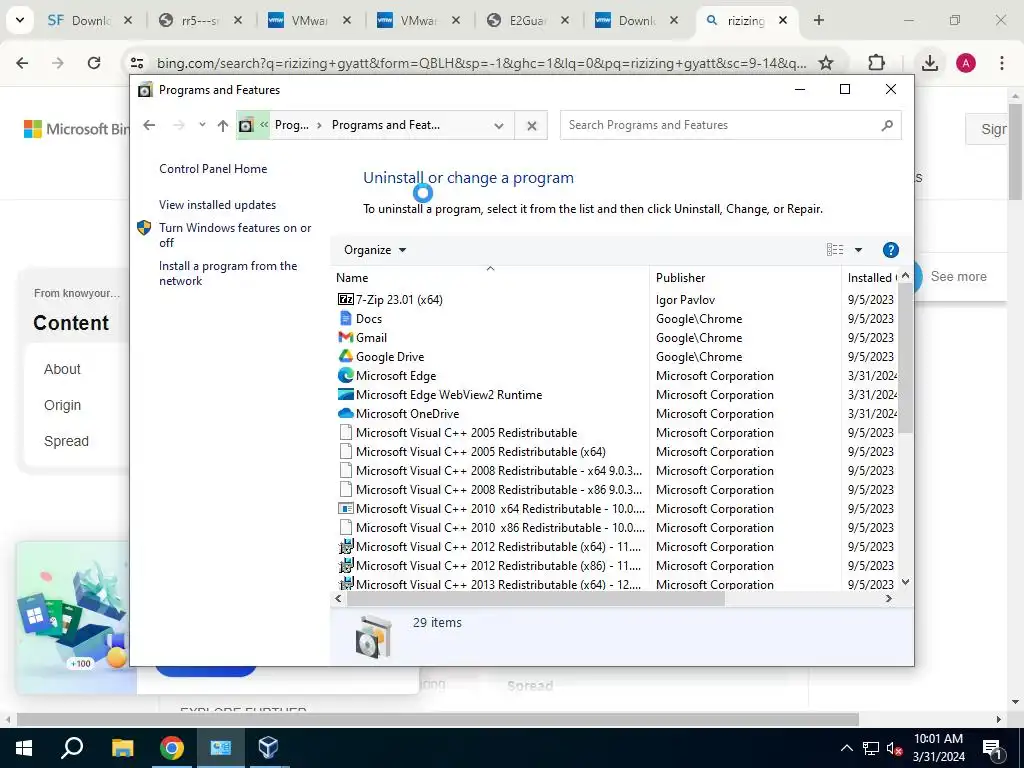Click About in Bing Content sidebar
This screenshot has width=1024, height=768.
point(62,369)
